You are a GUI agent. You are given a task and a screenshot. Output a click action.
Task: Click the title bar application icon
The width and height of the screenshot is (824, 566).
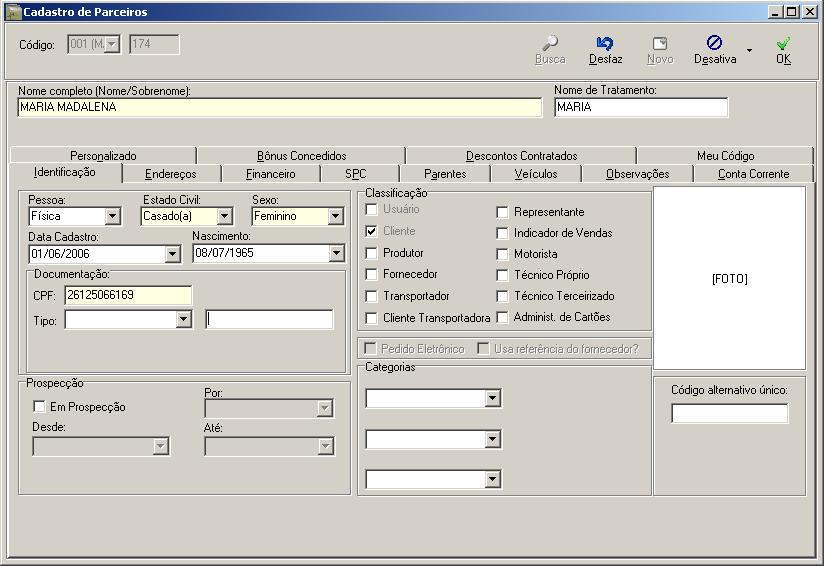click(x=13, y=12)
